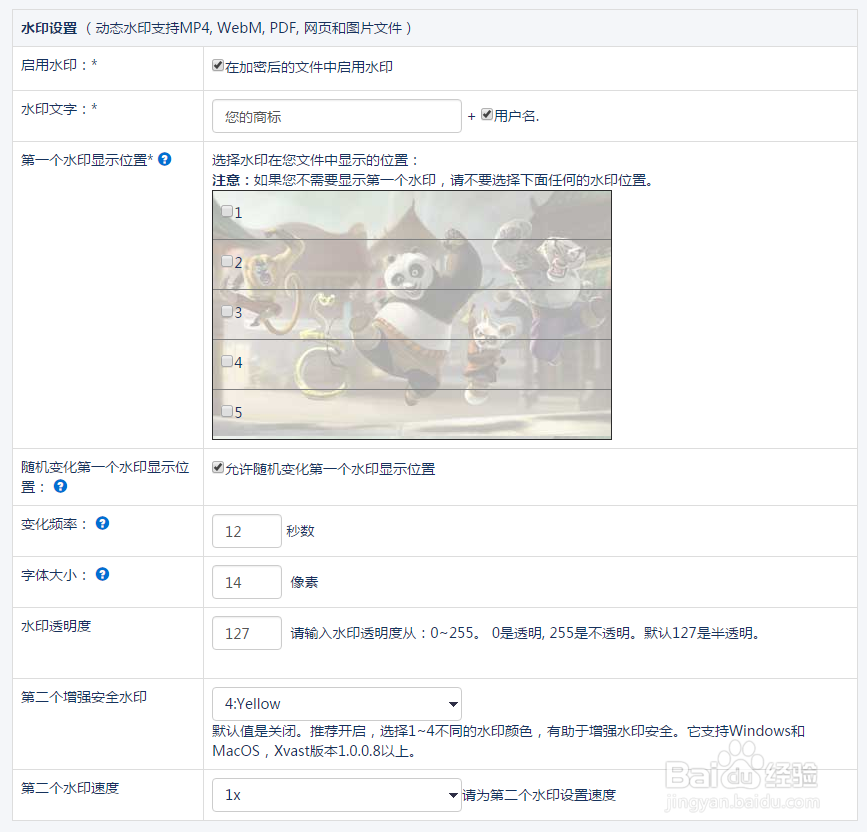Click the 字体大小 field showing 14
This screenshot has width=867, height=832.
pos(247,582)
